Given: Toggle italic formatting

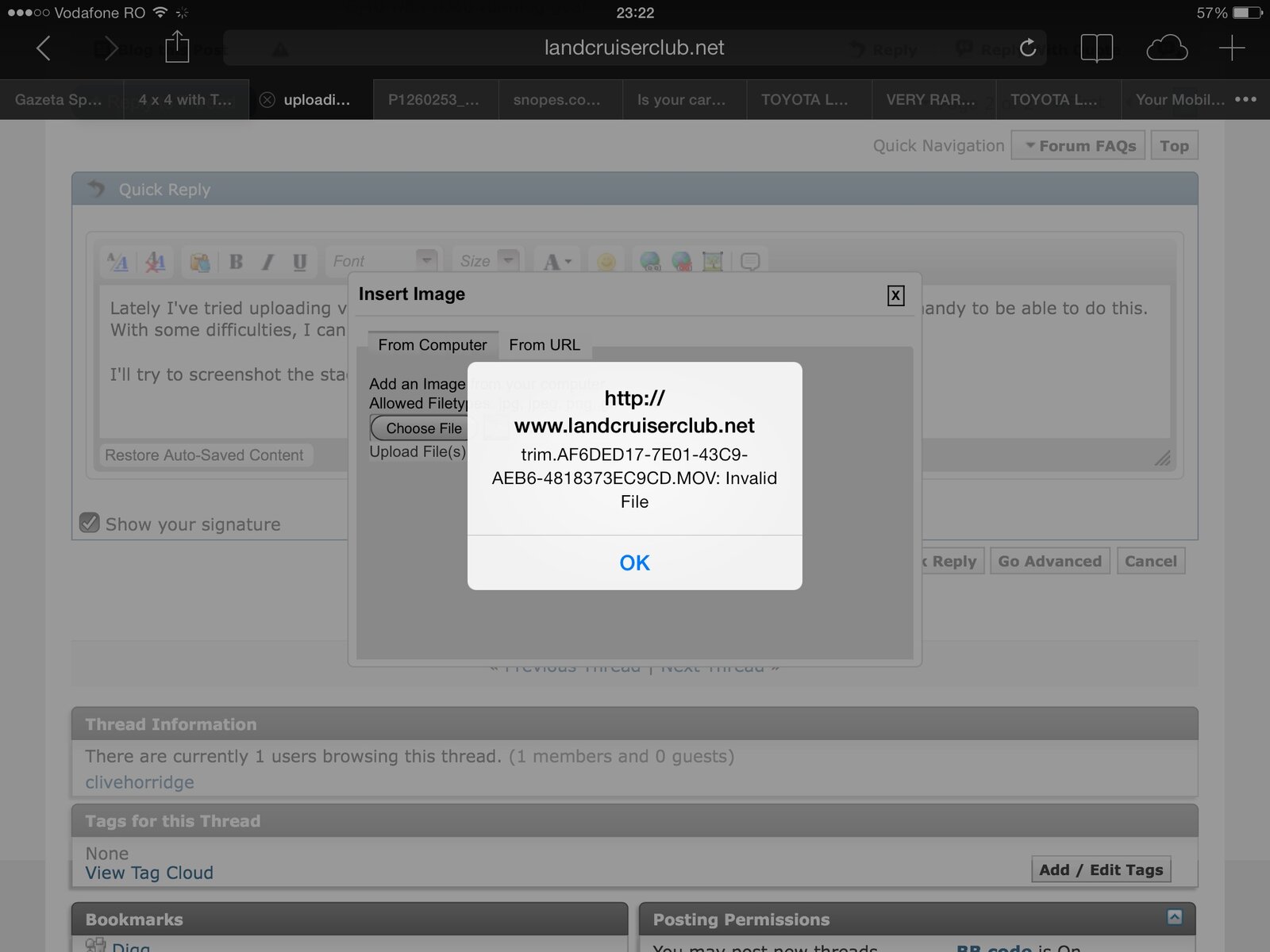Looking at the screenshot, I should 267,262.
